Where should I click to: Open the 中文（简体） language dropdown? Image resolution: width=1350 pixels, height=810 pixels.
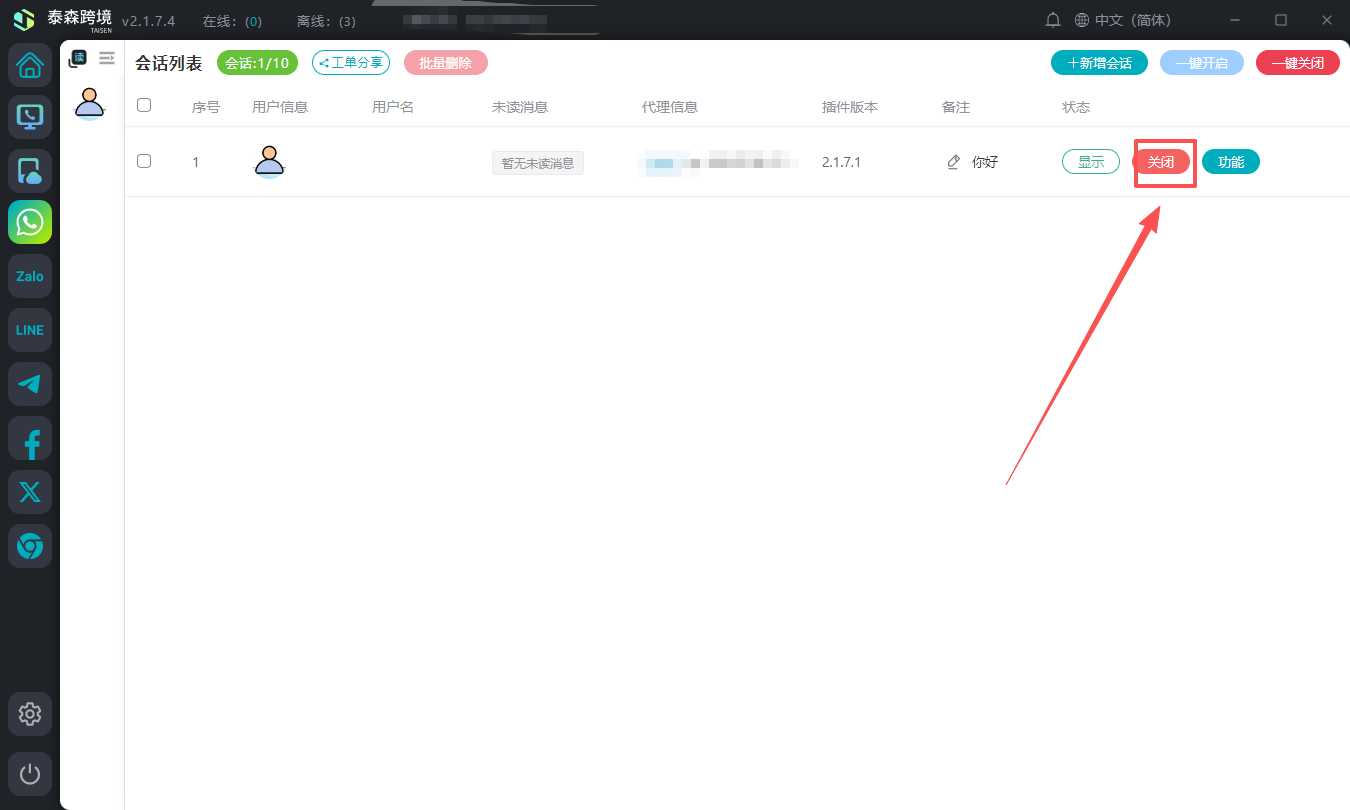click(x=1122, y=20)
